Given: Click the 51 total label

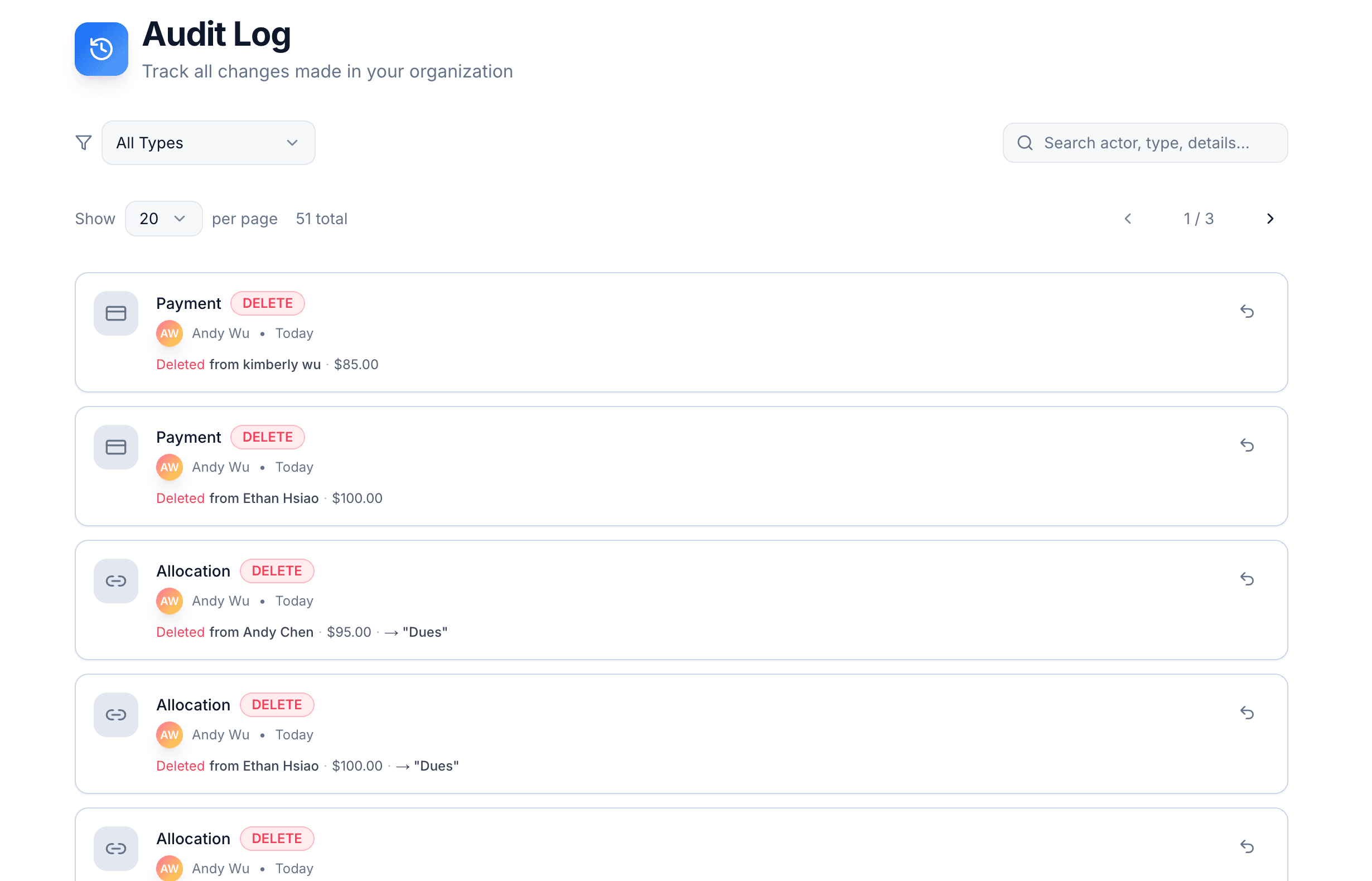Looking at the screenshot, I should pos(322,219).
